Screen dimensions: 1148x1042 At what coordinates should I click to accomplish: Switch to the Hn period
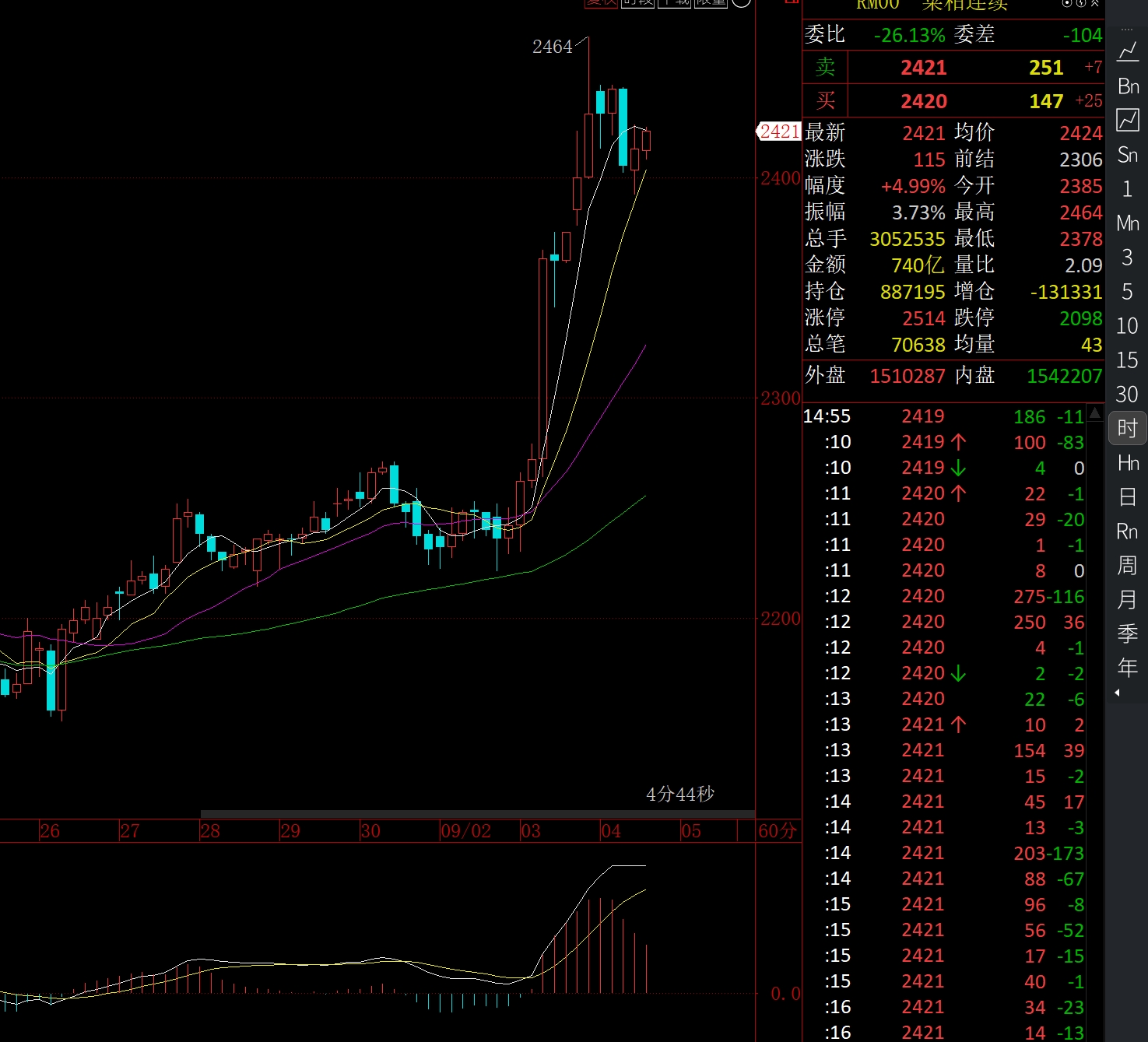pyautogui.click(x=1128, y=462)
